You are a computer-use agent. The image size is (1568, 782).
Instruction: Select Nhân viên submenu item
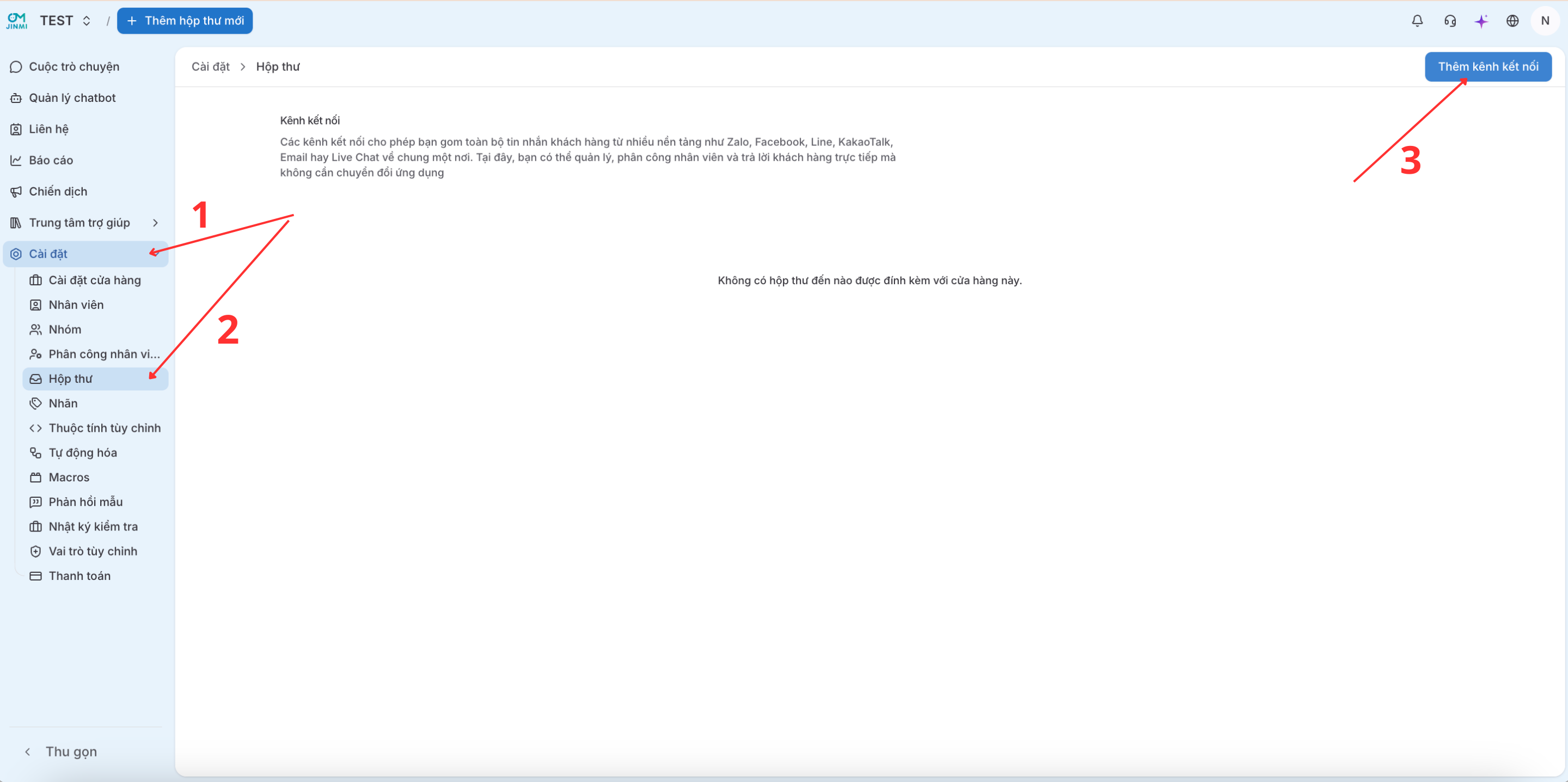click(x=96, y=304)
